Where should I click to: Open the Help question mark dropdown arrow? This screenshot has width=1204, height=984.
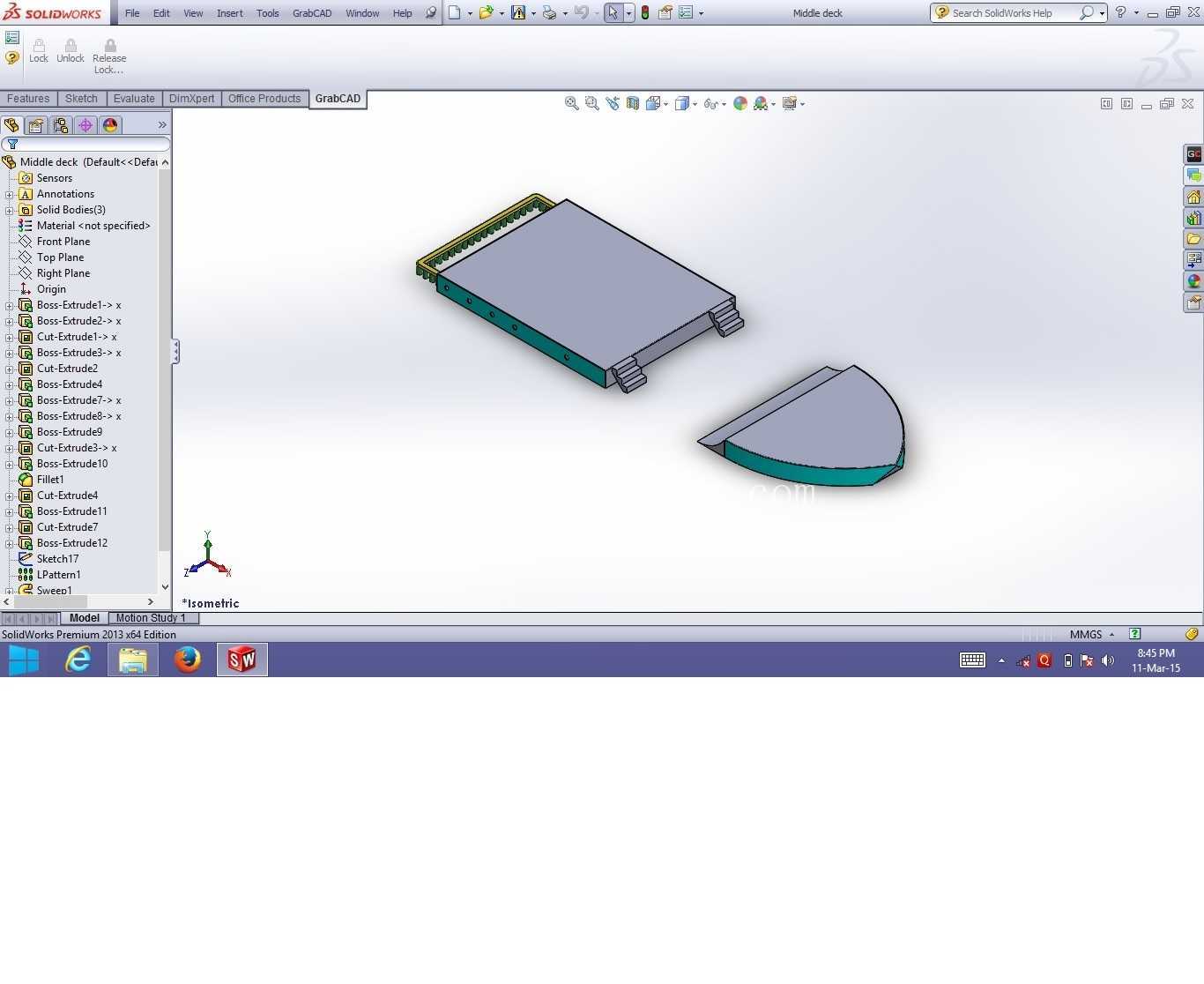click(x=1136, y=13)
